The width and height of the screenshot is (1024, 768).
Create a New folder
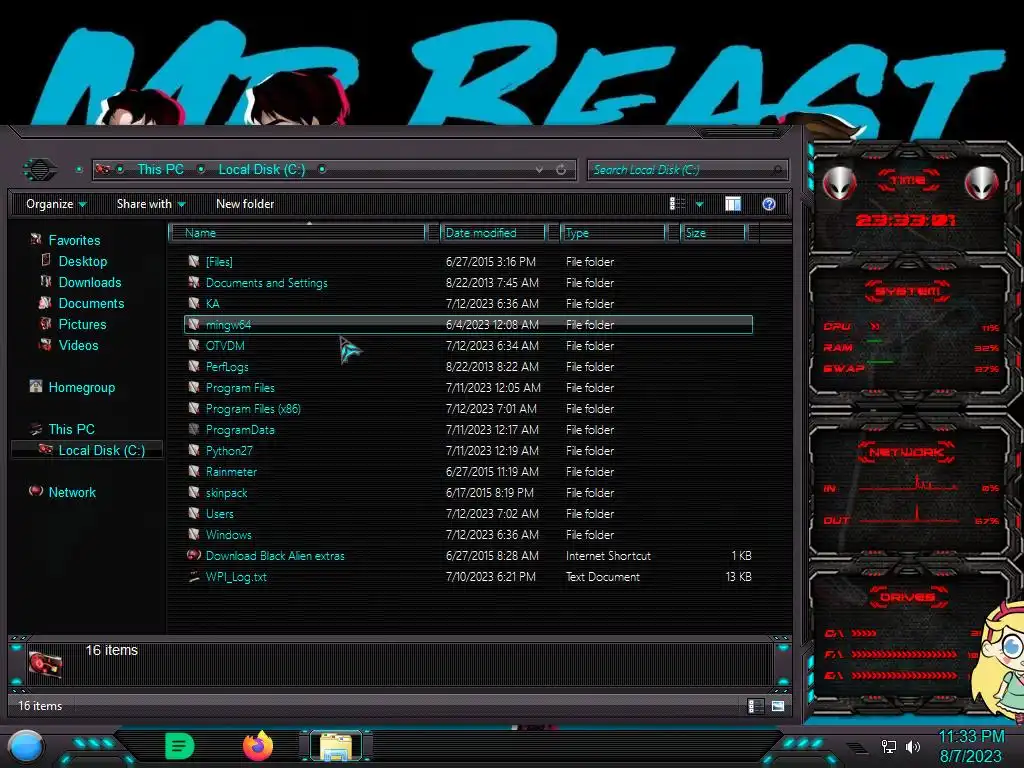pos(245,204)
